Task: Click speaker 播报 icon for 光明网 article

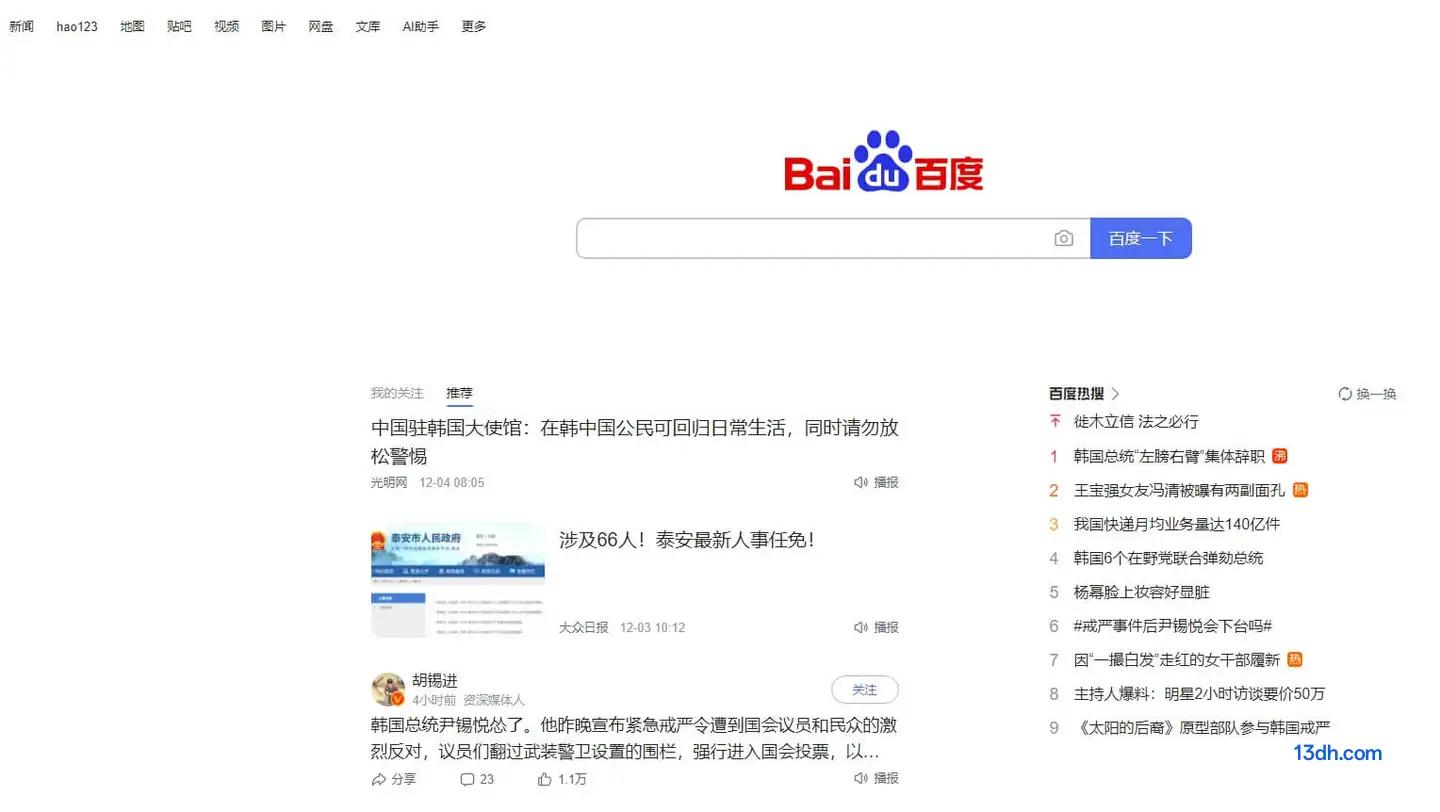Action: pos(860,482)
